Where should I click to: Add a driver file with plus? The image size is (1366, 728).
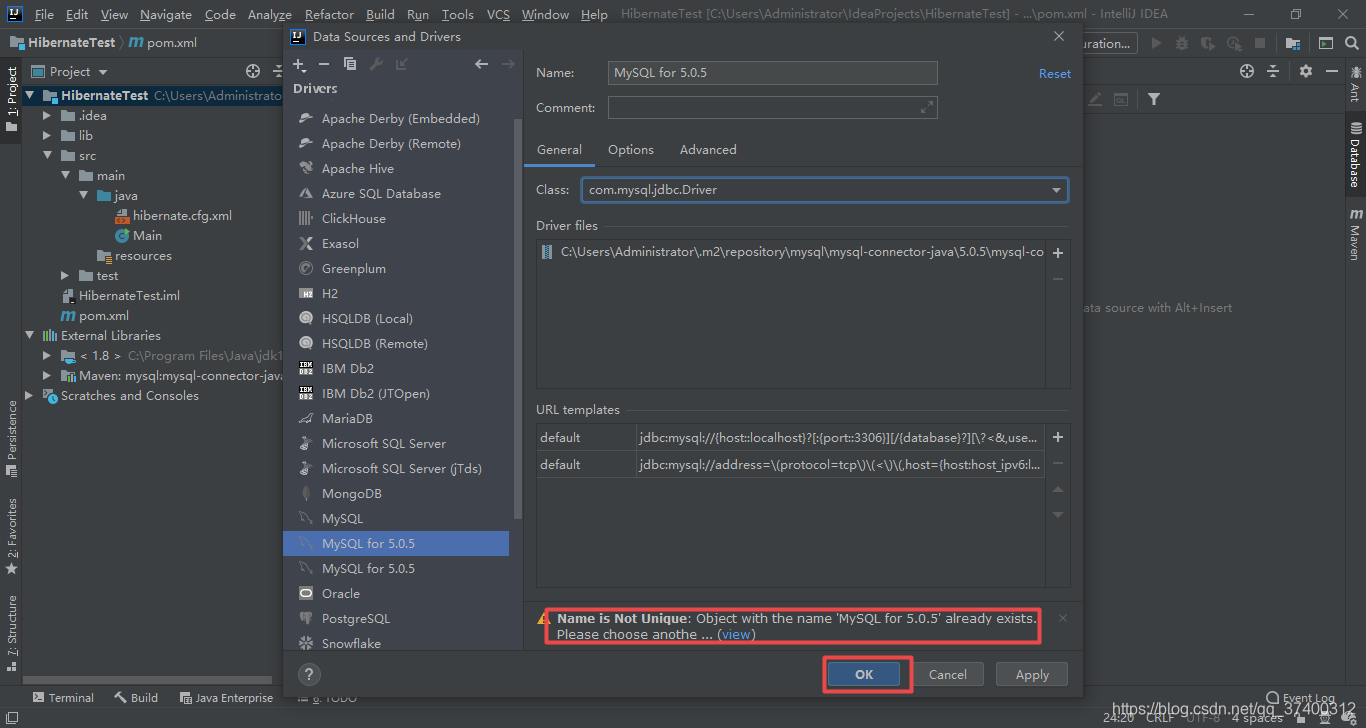click(1058, 253)
